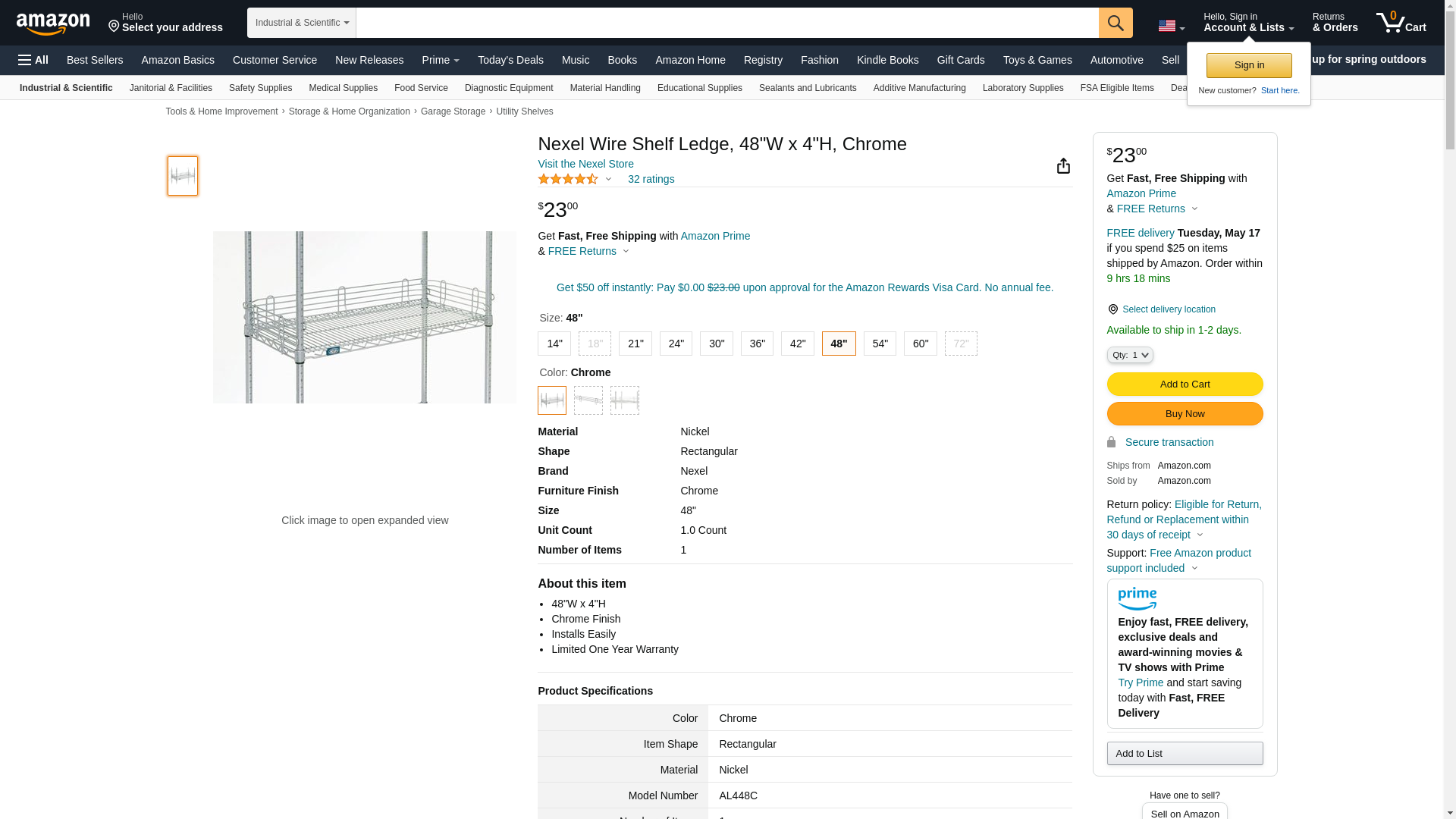Click the US flag language selector

point(1171,27)
